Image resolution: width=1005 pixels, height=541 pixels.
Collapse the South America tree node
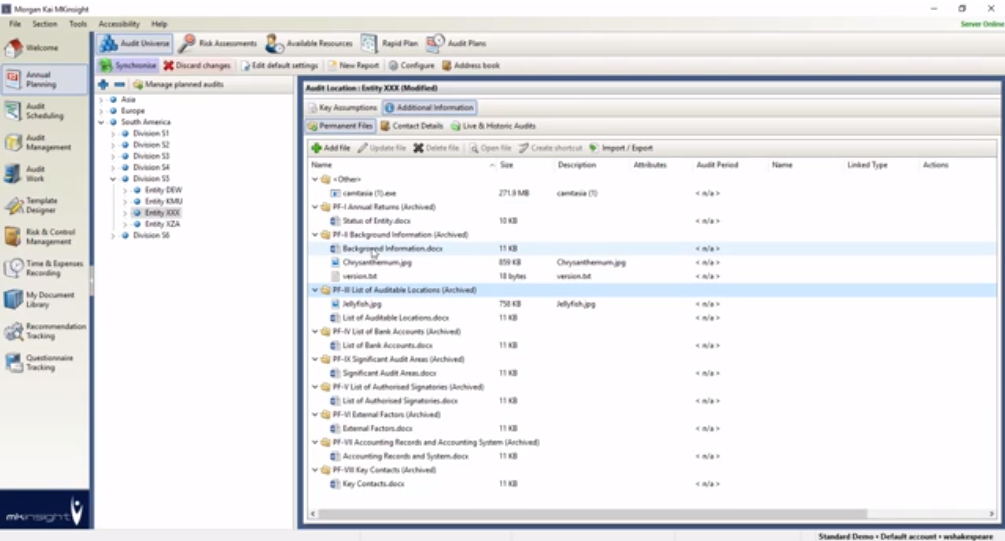click(102, 122)
